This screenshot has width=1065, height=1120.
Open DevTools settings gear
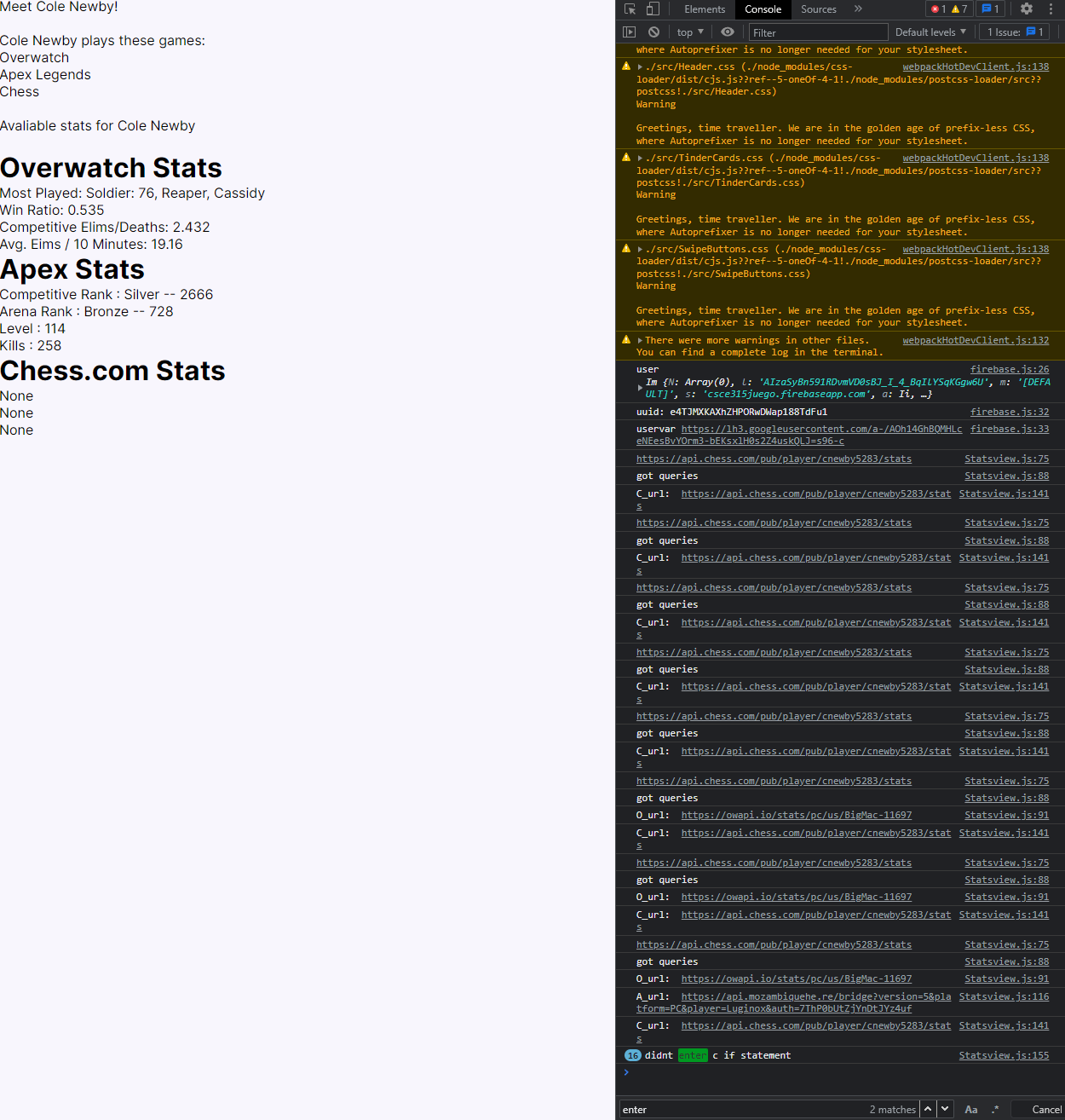point(1027,9)
